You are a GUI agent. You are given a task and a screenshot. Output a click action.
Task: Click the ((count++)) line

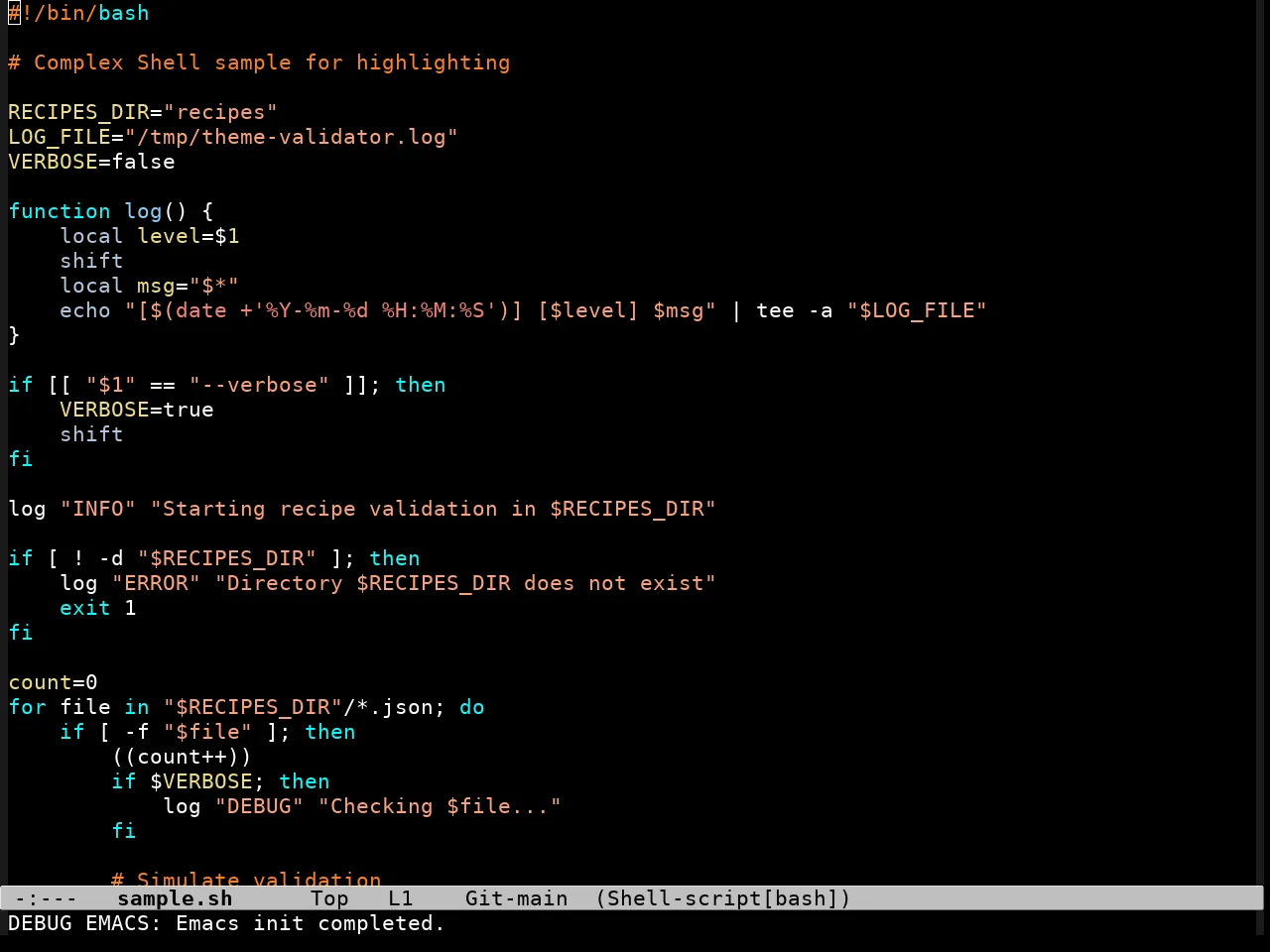(x=182, y=757)
